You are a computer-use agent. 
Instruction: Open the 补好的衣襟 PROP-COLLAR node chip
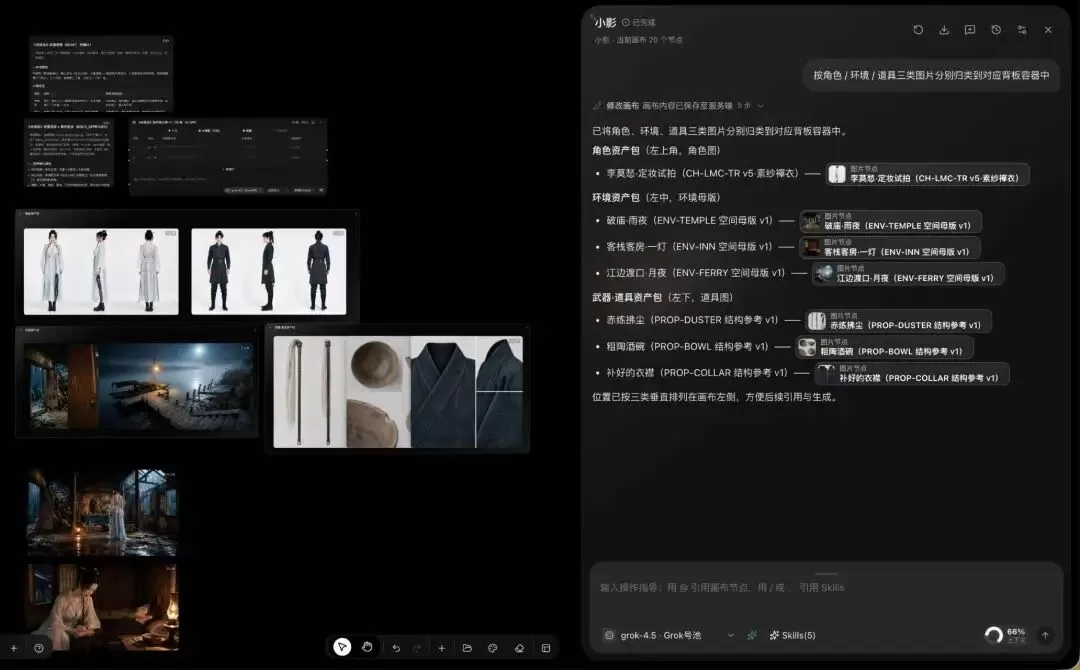pos(912,373)
